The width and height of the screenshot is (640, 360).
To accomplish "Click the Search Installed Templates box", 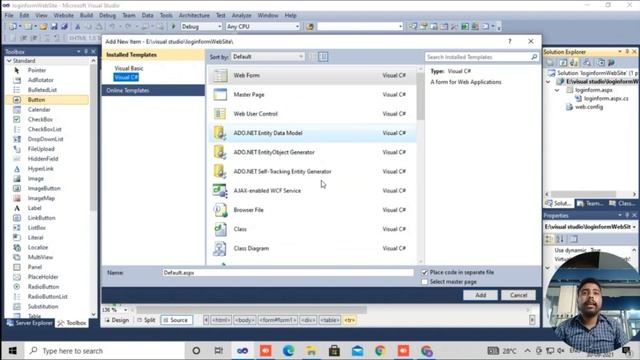I will [478, 57].
